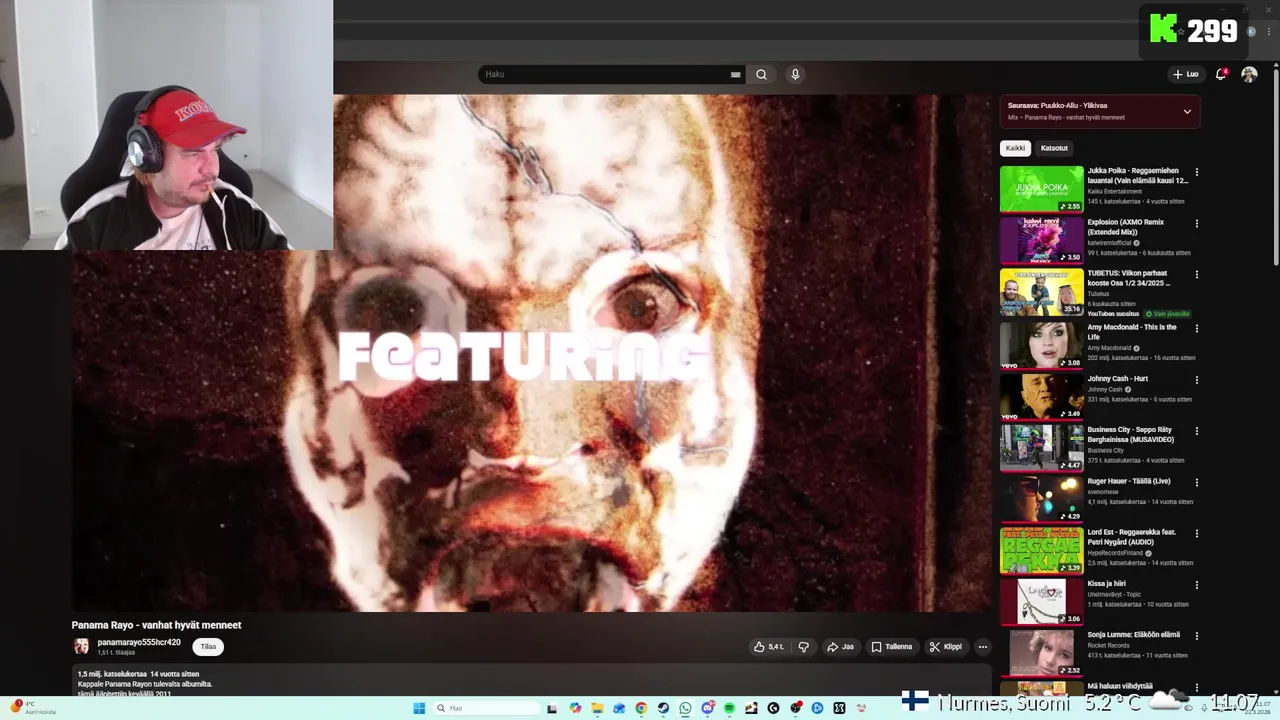Open options for Amy Macdonald video

click(x=1196, y=328)
